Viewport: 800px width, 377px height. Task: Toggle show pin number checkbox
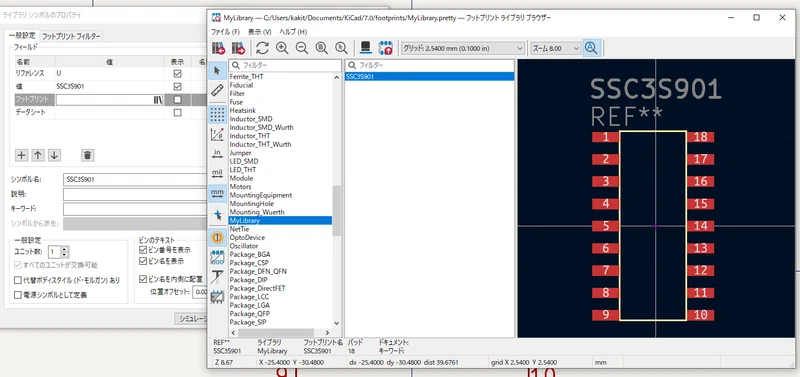pos(143,250)
